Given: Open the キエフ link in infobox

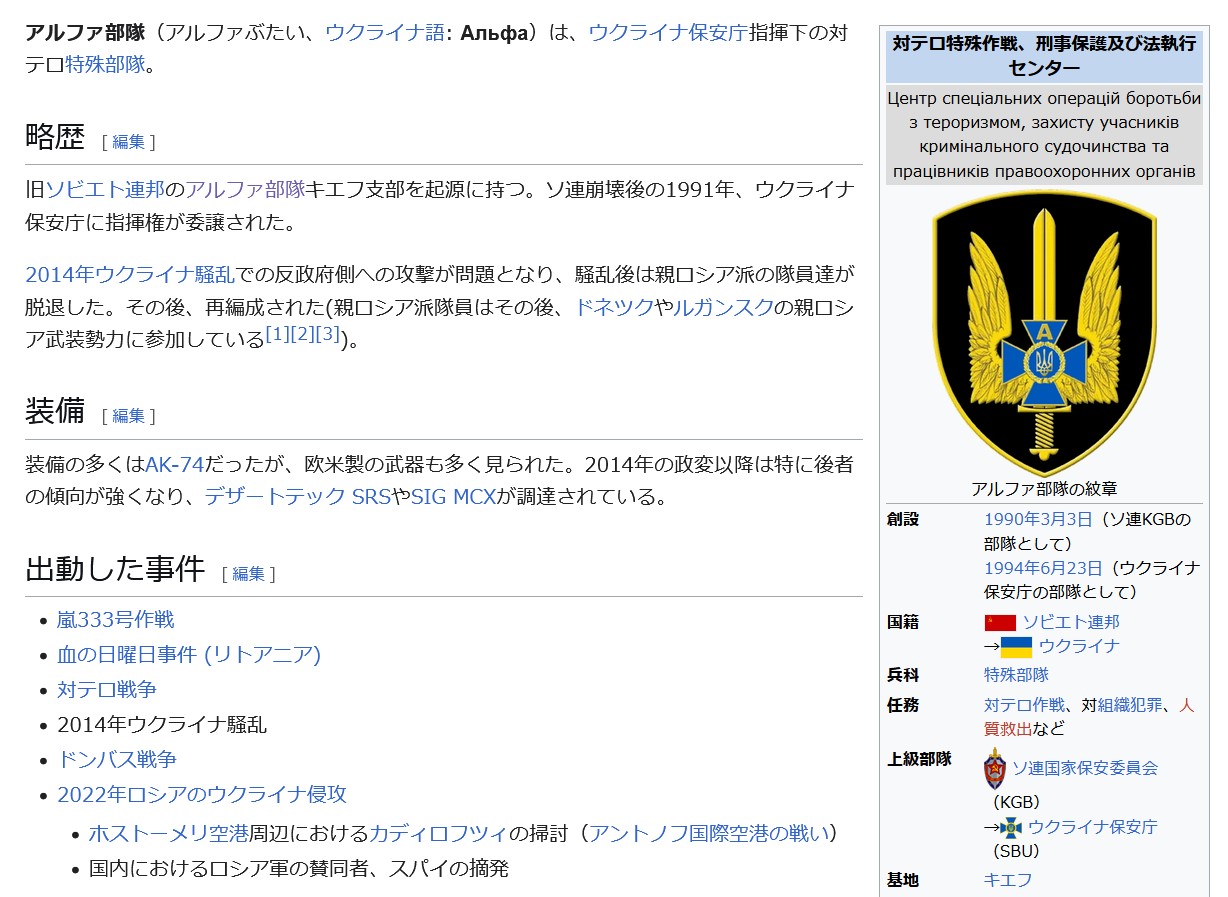Looking at the screenshot, I should click(x=1008, y=880).
